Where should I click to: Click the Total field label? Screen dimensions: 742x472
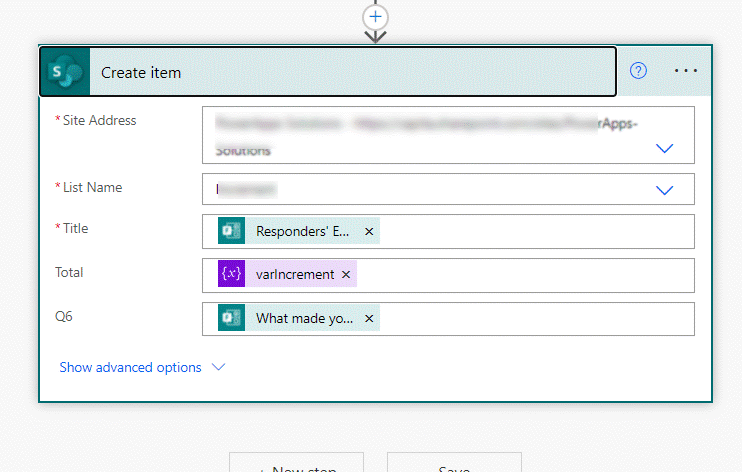(69, 272)
